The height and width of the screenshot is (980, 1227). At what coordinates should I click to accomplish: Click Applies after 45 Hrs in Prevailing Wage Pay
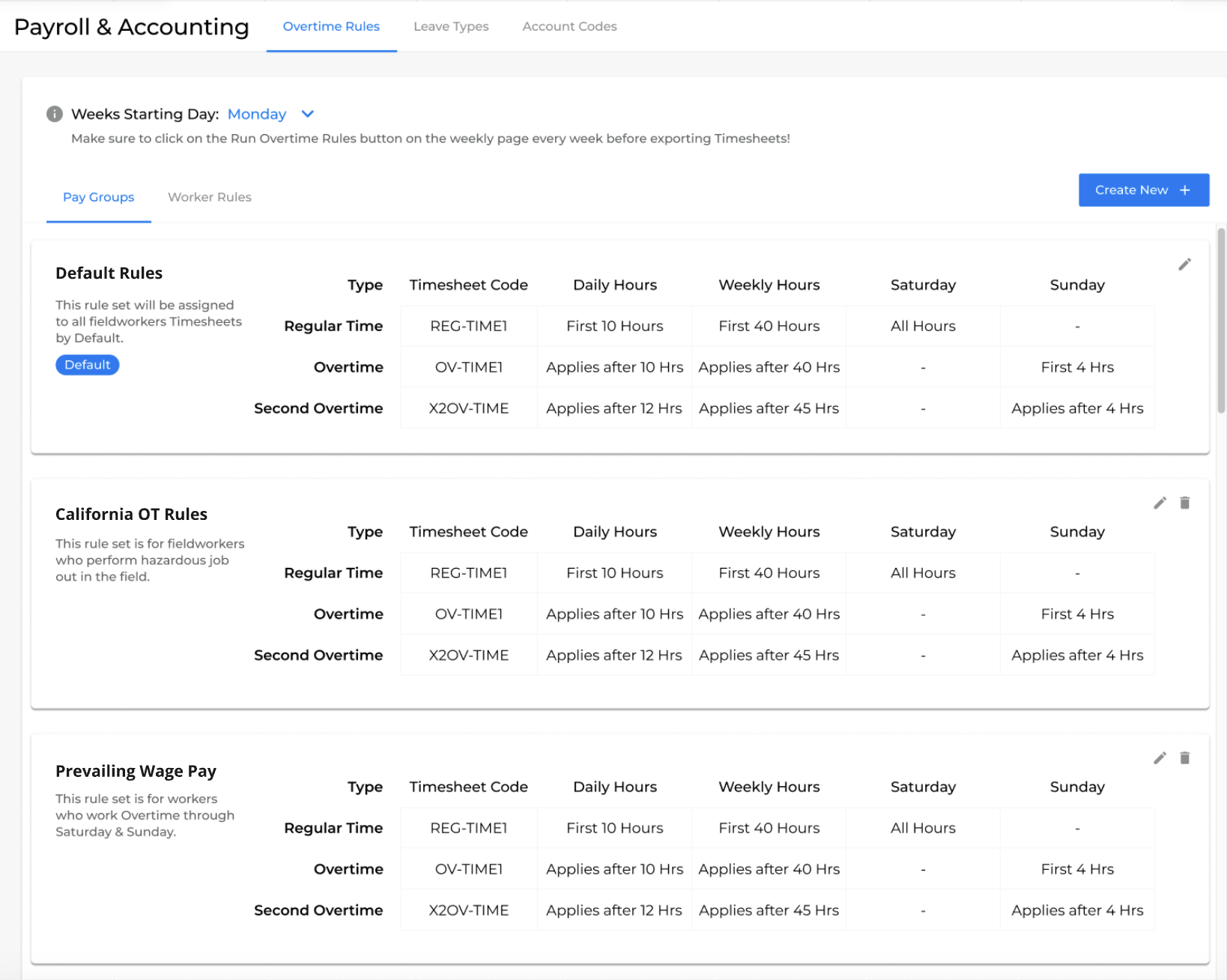(x=769, y=910)
